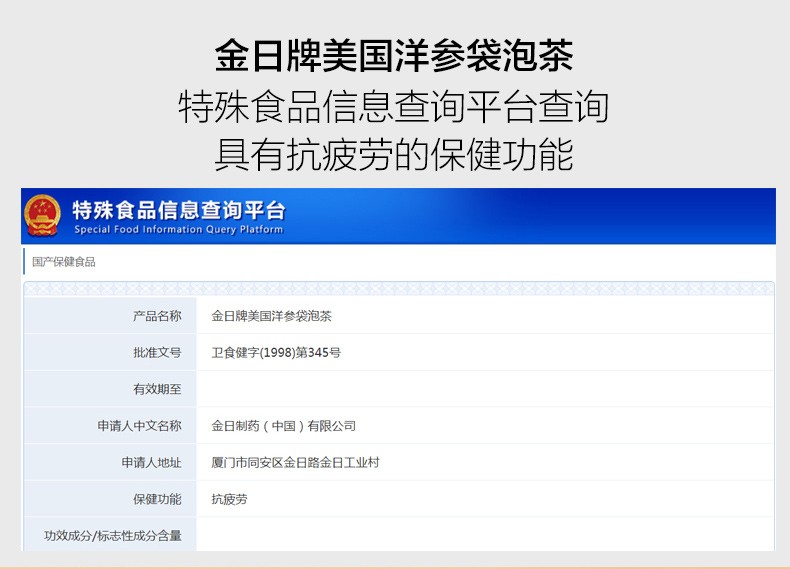Click the 金日制药（中国）有限公司 applicant name
790x569 pixels.
284,426
